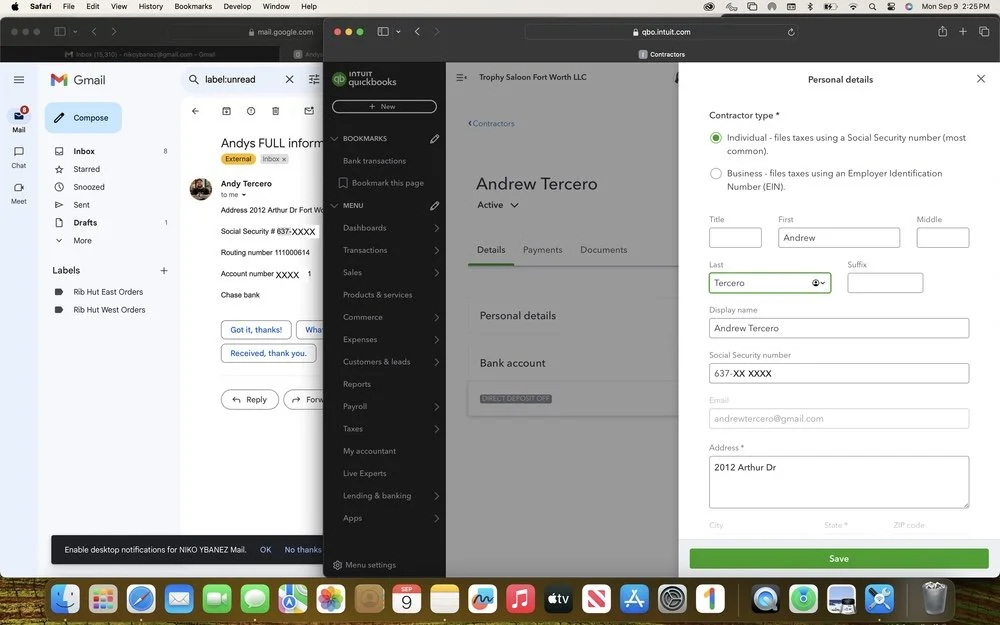
Task: Open Safari from the Dock
Action: [141, 599]
